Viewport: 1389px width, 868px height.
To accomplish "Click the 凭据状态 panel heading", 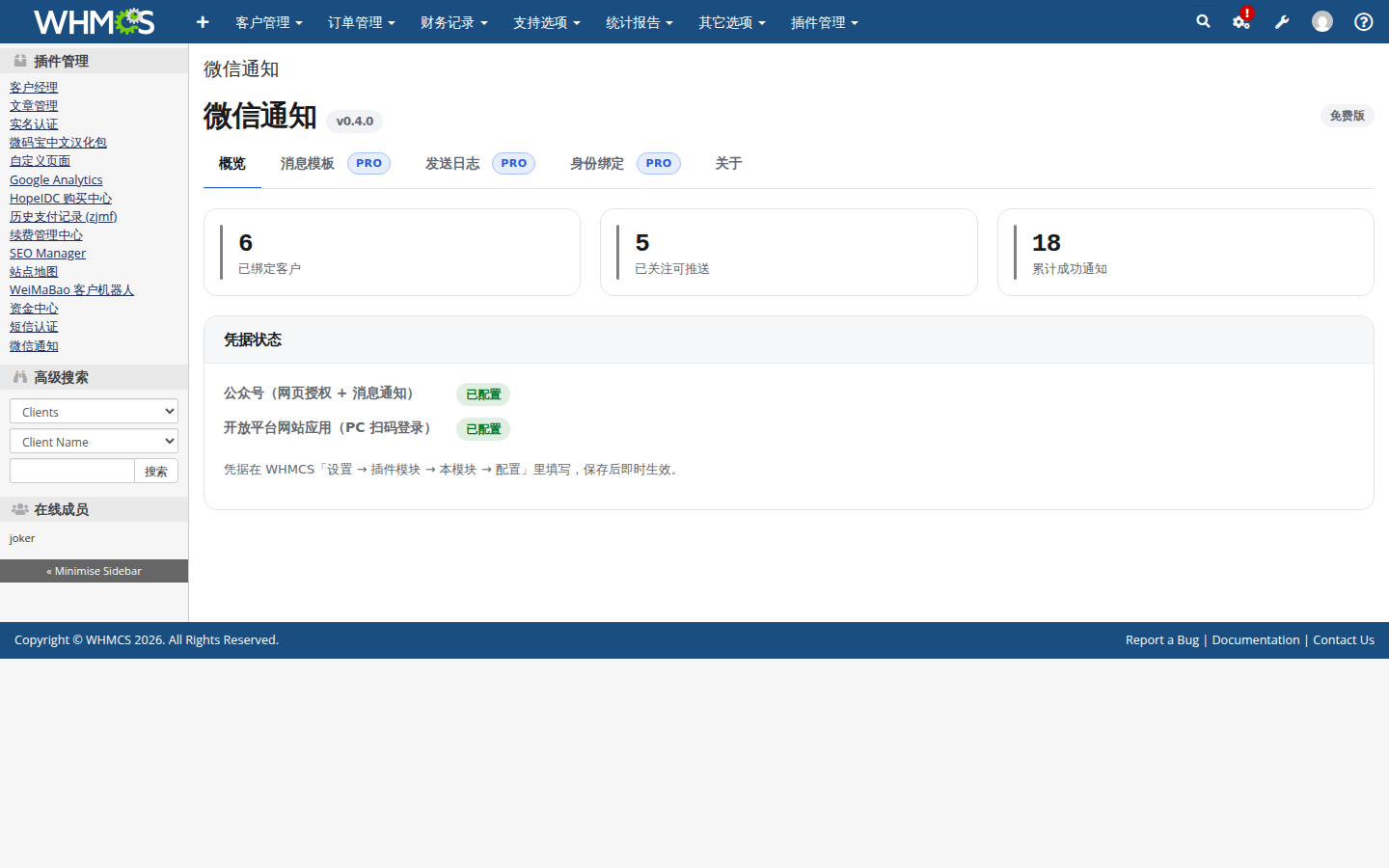I will point(253,339).
